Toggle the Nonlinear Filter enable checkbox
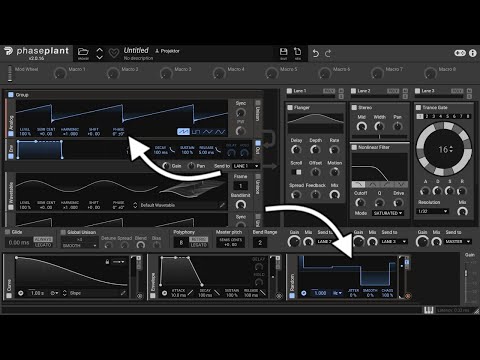 click(x=354, y=147)
